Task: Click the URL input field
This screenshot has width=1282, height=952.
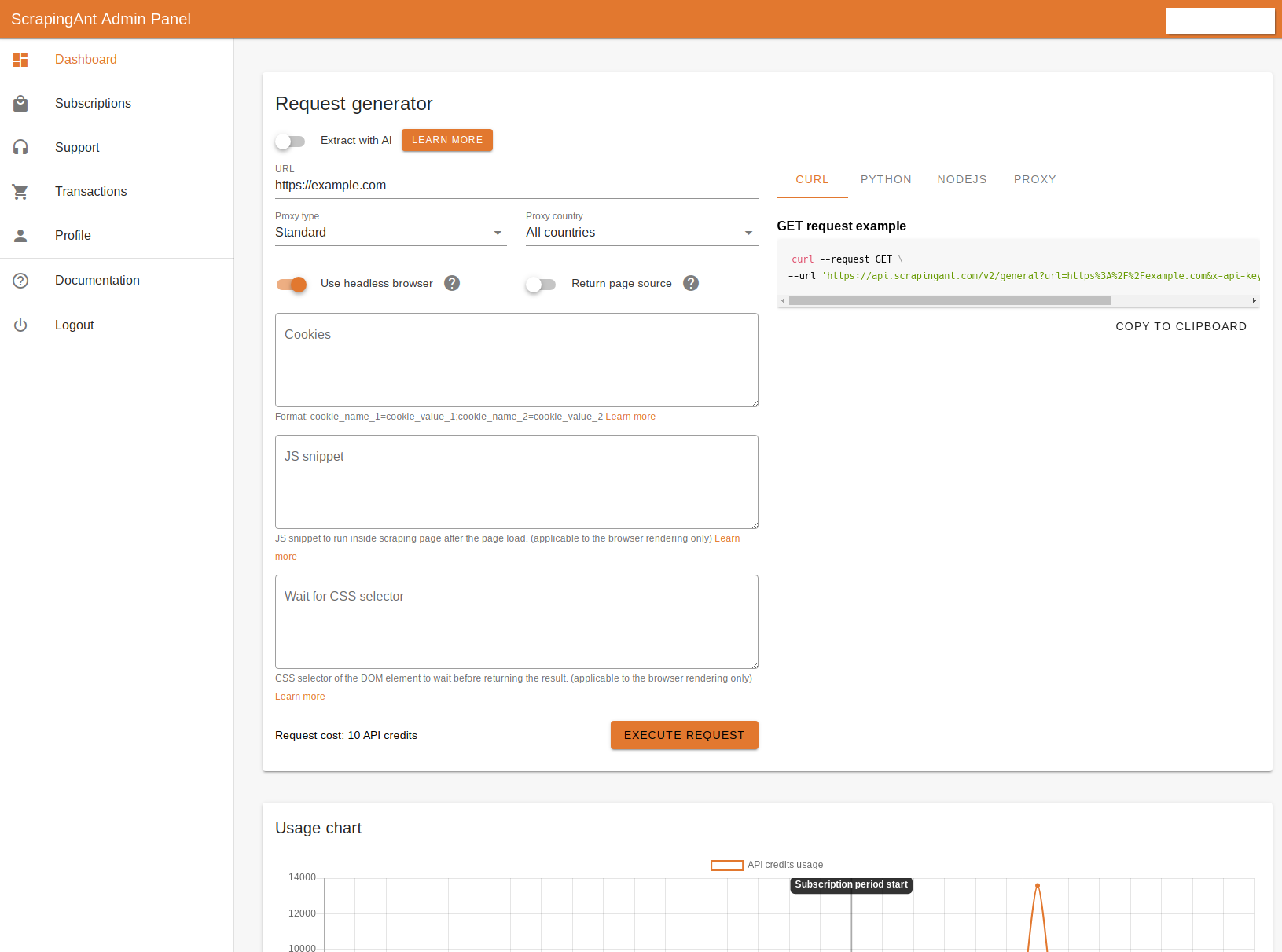Action: click(x=516, y=186)
